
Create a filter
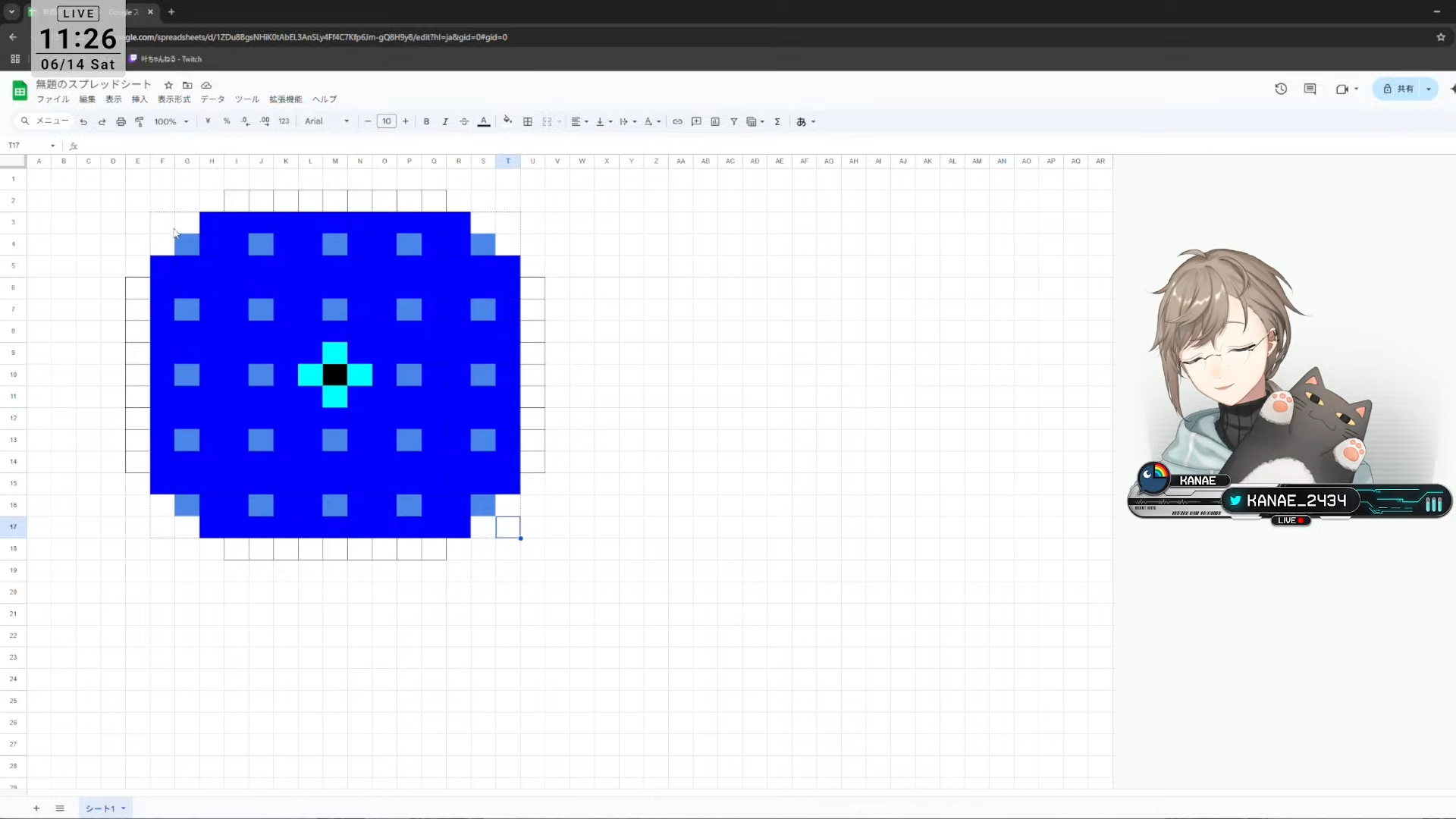[734, 121]
